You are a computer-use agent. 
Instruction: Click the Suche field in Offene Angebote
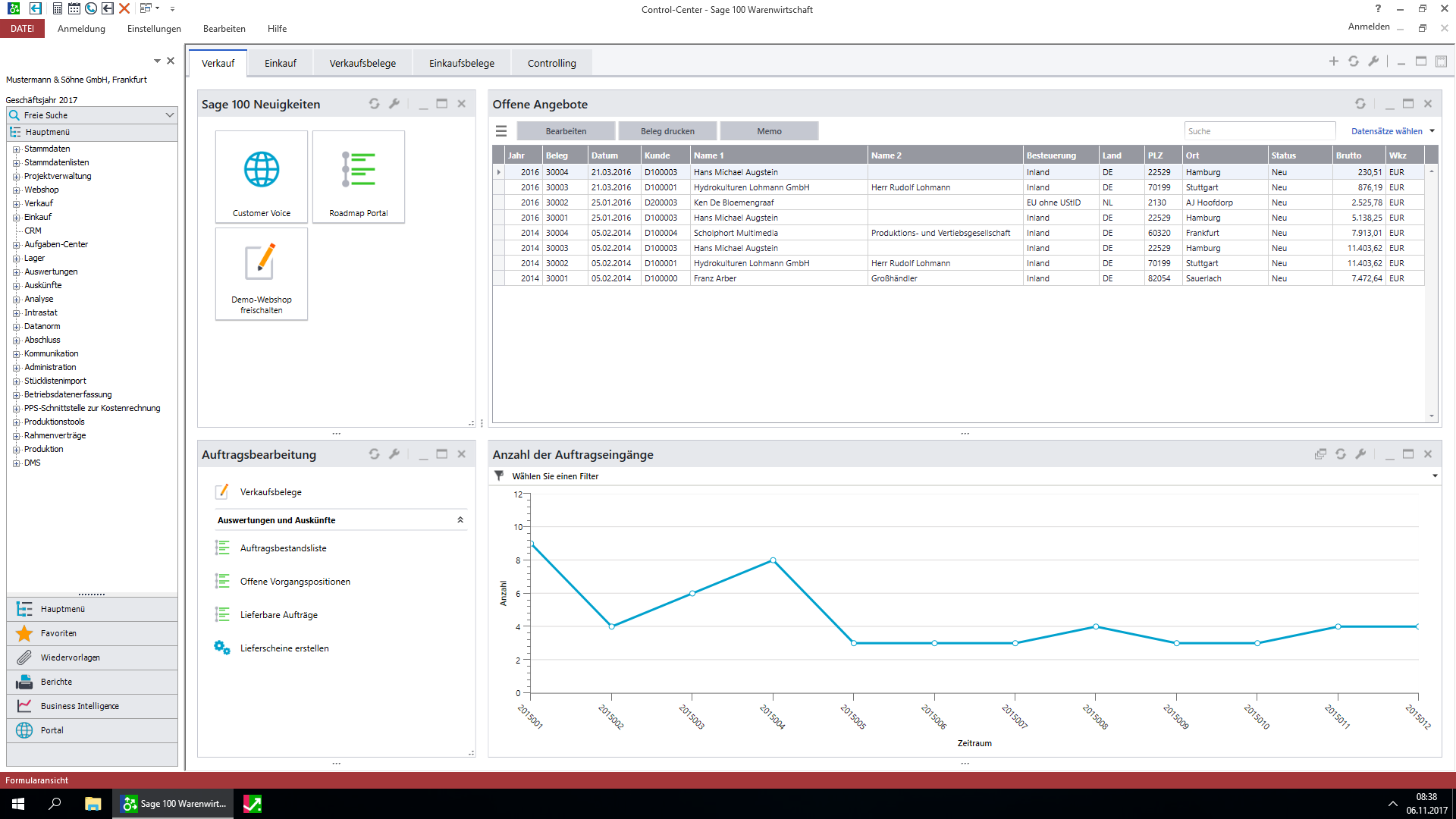pyautogui.click(x=1259, y=131)
